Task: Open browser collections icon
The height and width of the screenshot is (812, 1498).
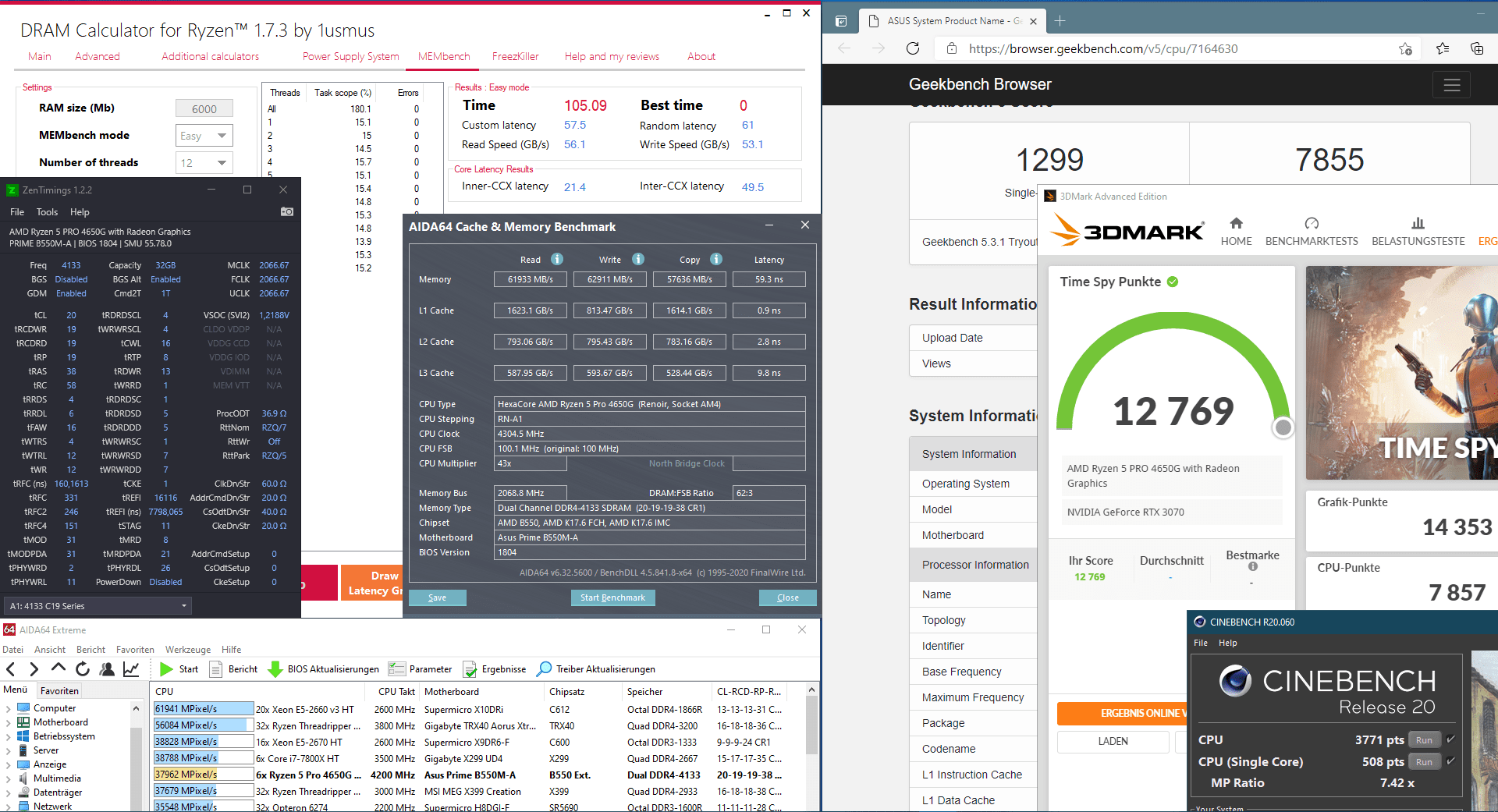Action: click(x=1477, y=48)
